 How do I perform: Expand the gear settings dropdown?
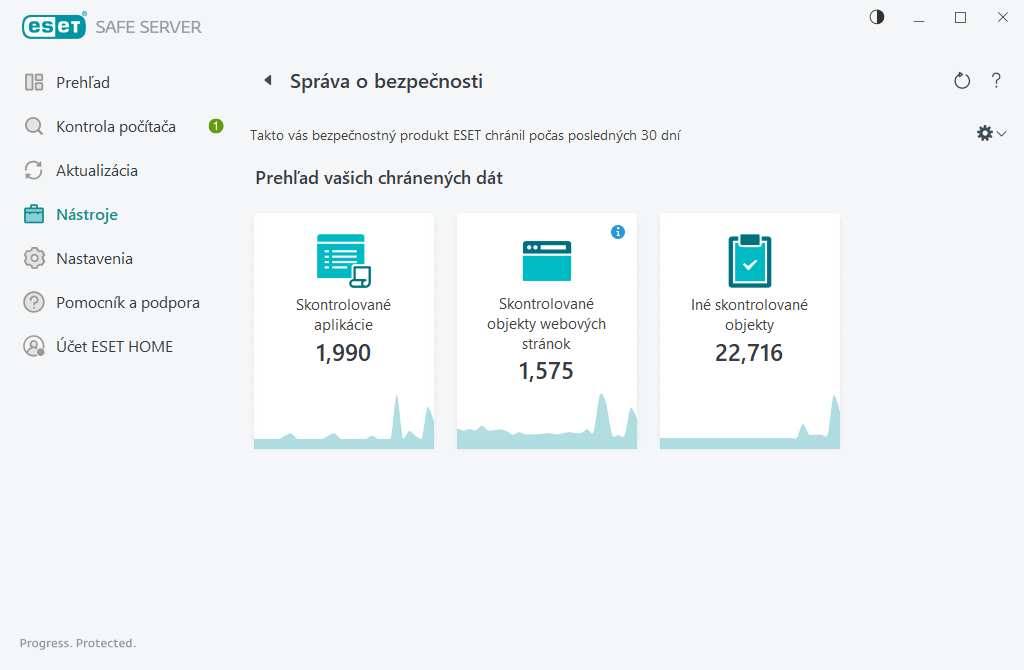(x=990, y=133)
